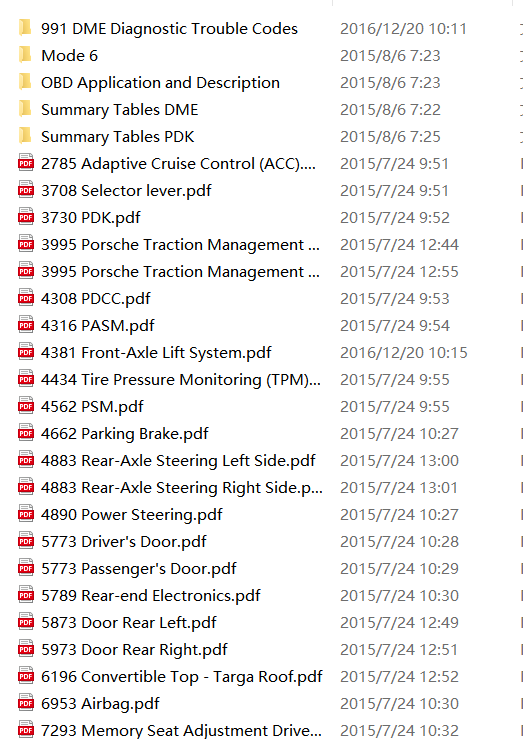The height and width of the screenshot is (748, 523).
Task: Click PDF icon of 5773 Passenger's Door.pdf
Action: 26,568
